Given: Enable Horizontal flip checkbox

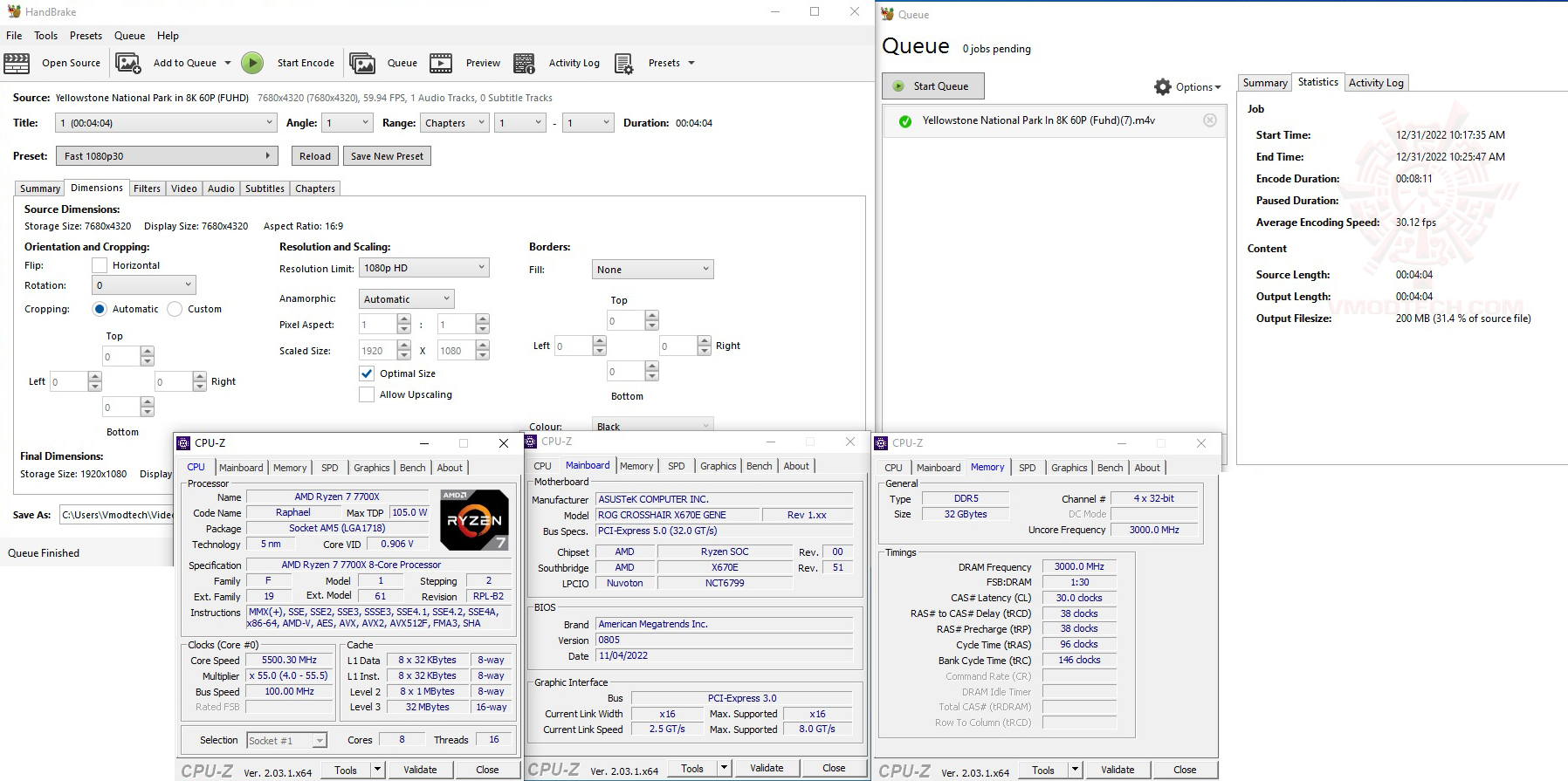Looking at the screenshot, I should coord(100,265).
